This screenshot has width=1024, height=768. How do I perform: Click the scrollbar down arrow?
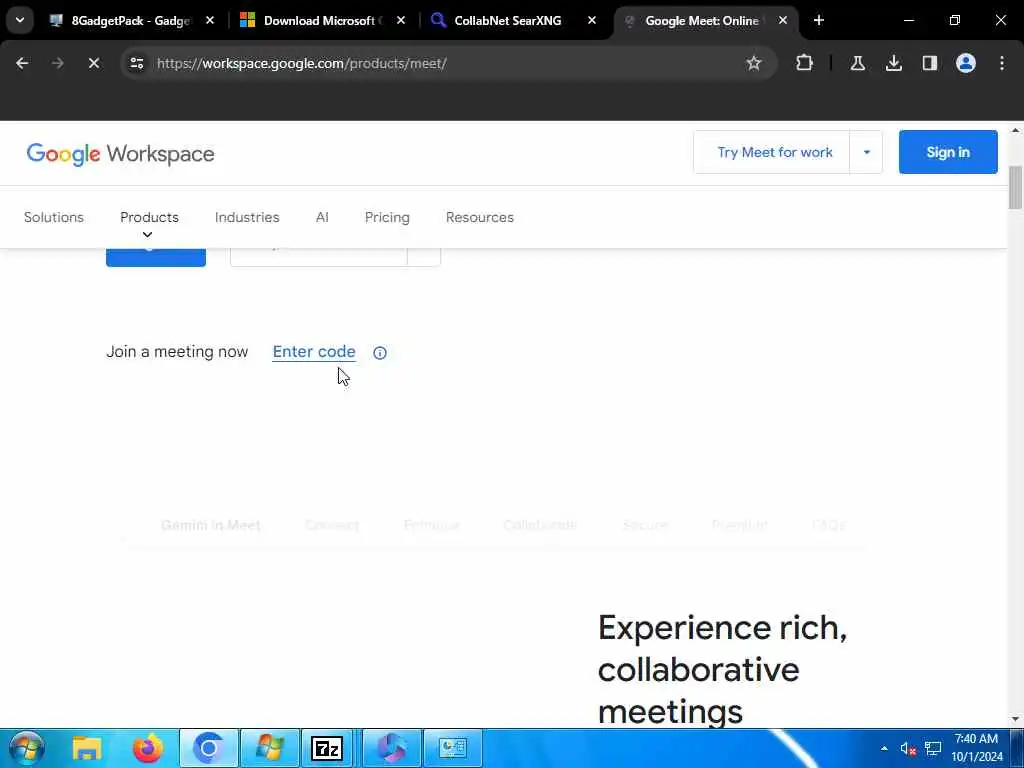click(1016, 719)
